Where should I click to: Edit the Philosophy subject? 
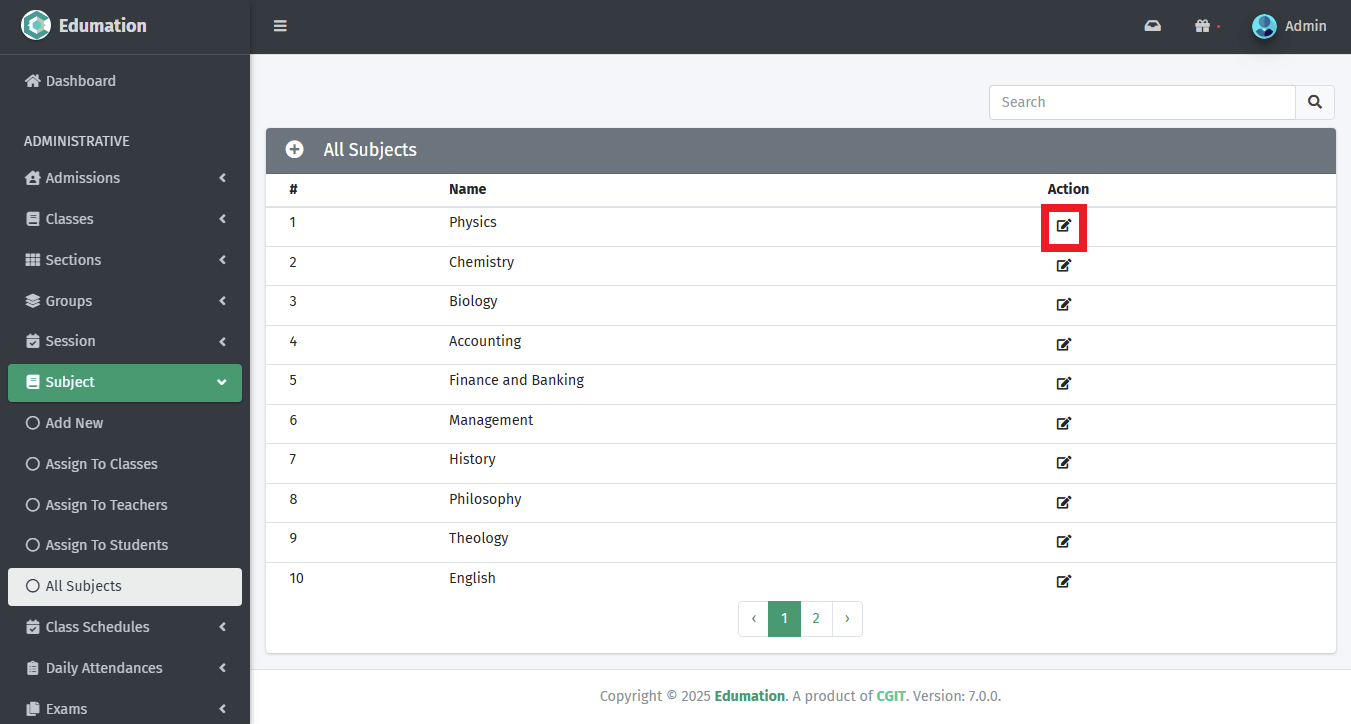coord(1064,502)
